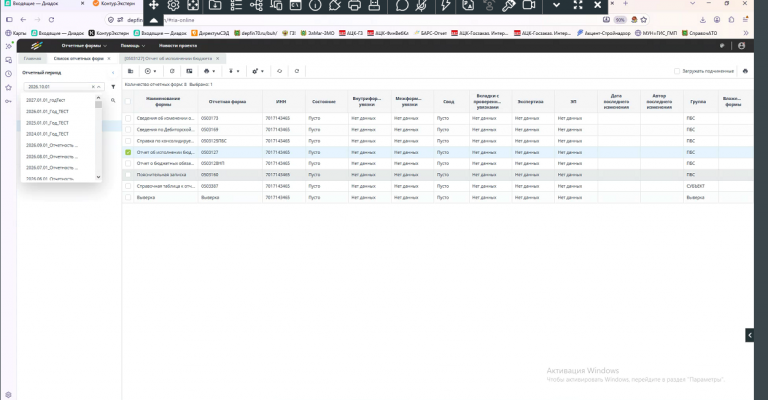Click the star favorites icon in left sidebar

[x=8, y=87]
